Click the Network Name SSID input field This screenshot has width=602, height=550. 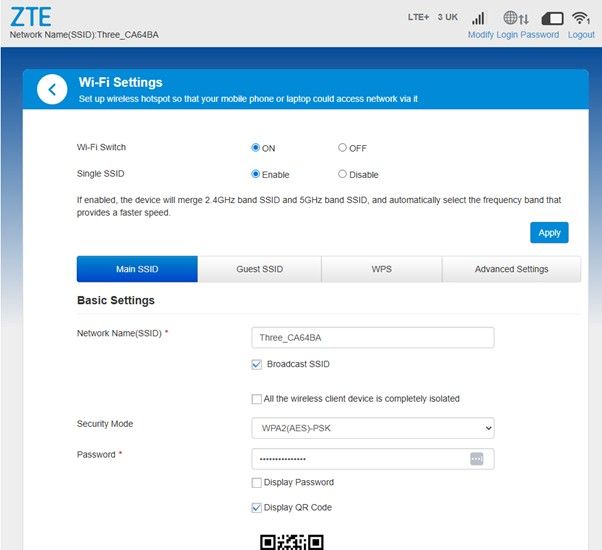pos(372,338)
